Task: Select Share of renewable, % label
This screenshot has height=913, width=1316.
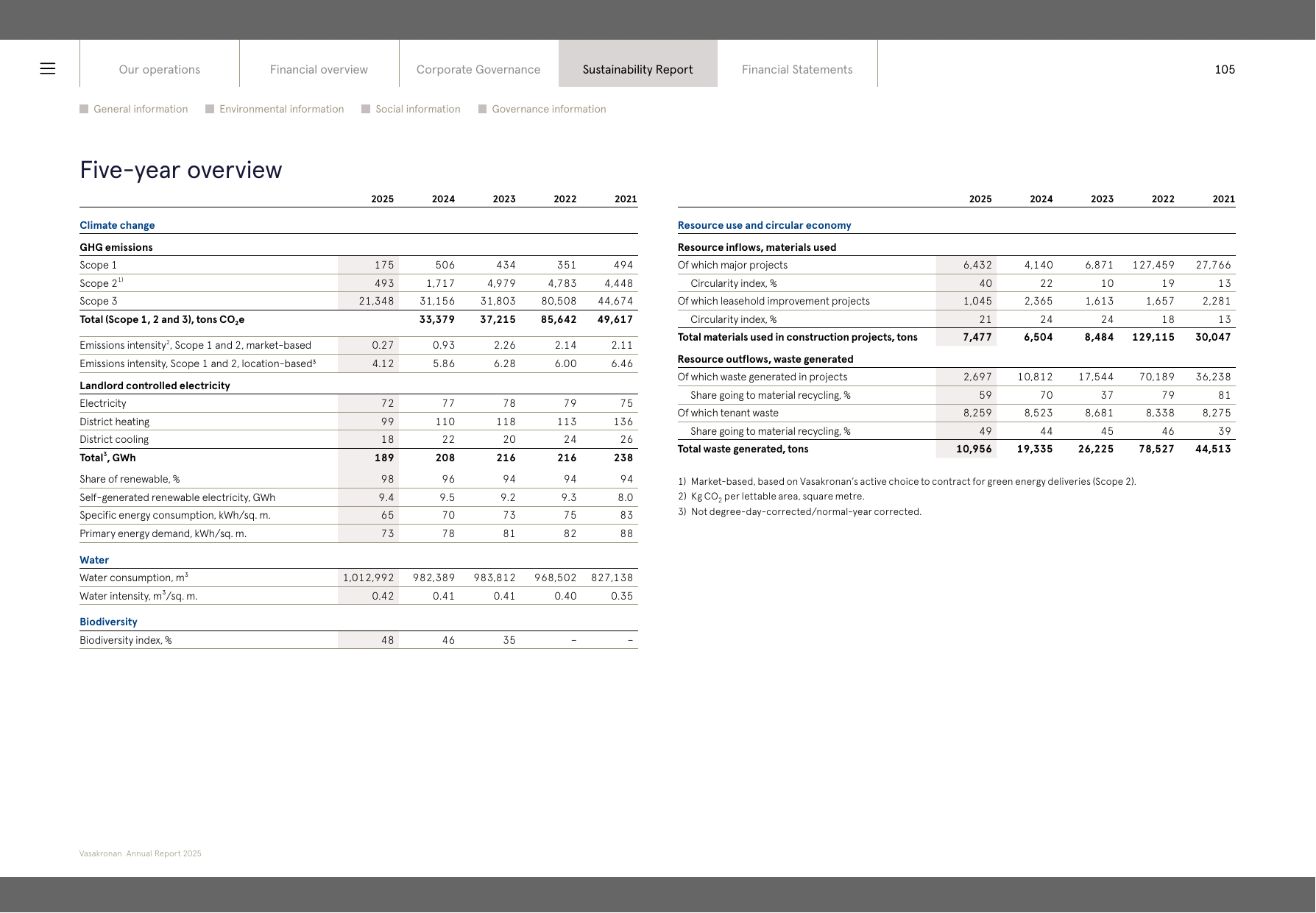Action: (130, 479)
